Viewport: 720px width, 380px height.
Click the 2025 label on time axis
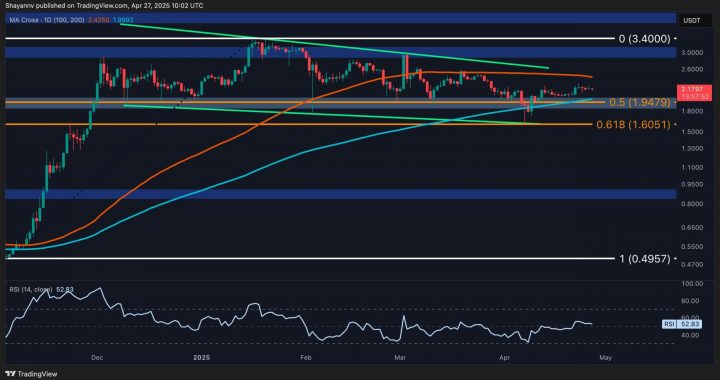(x=201, y=357)
